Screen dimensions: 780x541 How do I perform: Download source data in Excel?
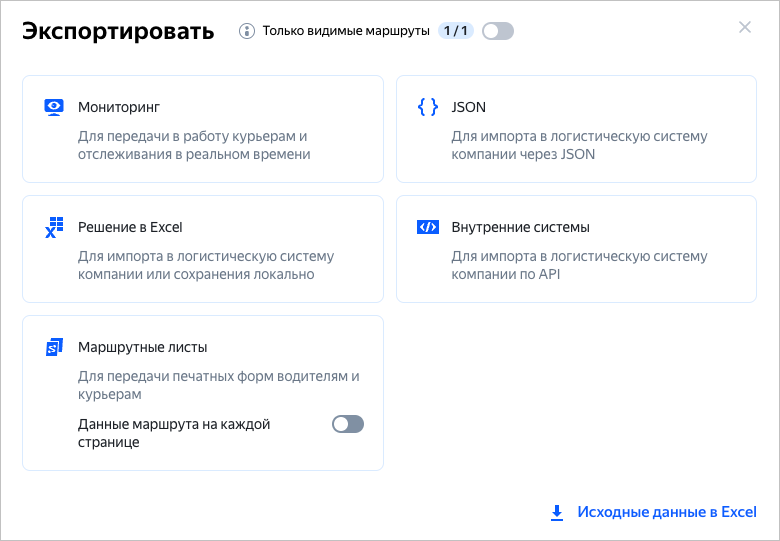[666, 512]
